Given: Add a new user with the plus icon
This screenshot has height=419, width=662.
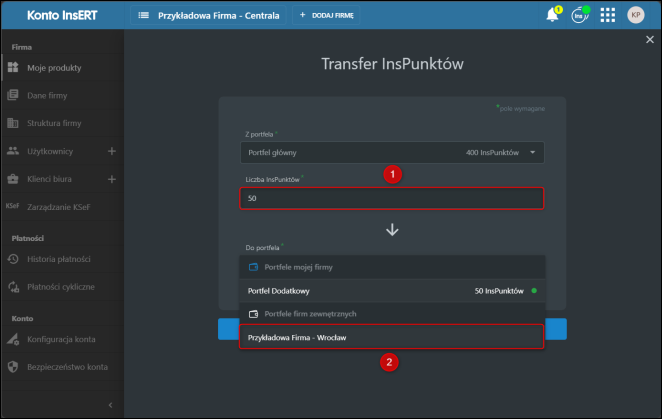Looking at the screenshot, I should pos(112,151).
